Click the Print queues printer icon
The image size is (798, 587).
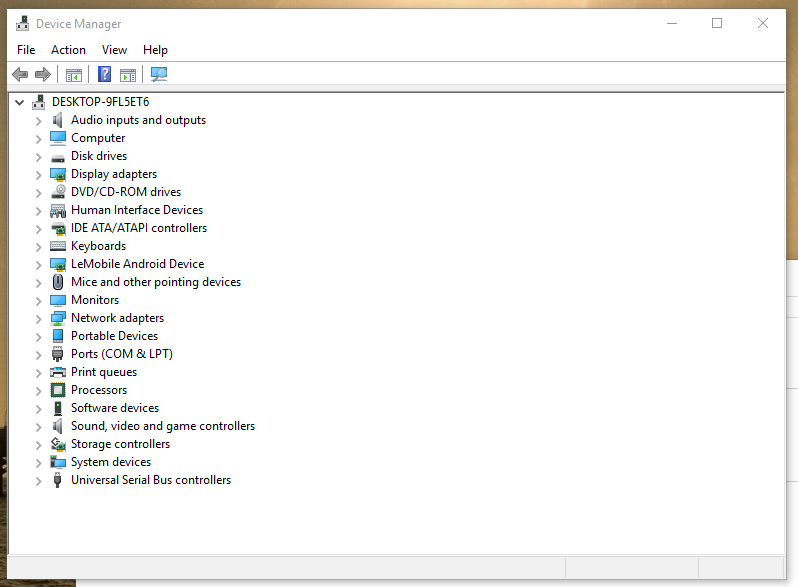58,372
